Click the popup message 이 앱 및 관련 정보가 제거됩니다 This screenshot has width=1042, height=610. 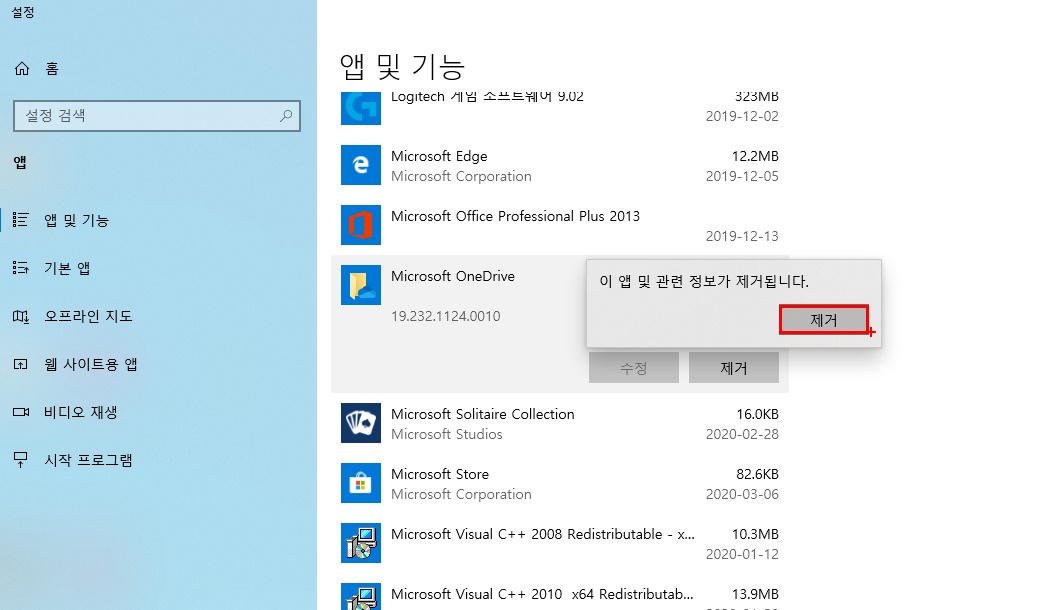pyautogui.click(x=704, y=281)
